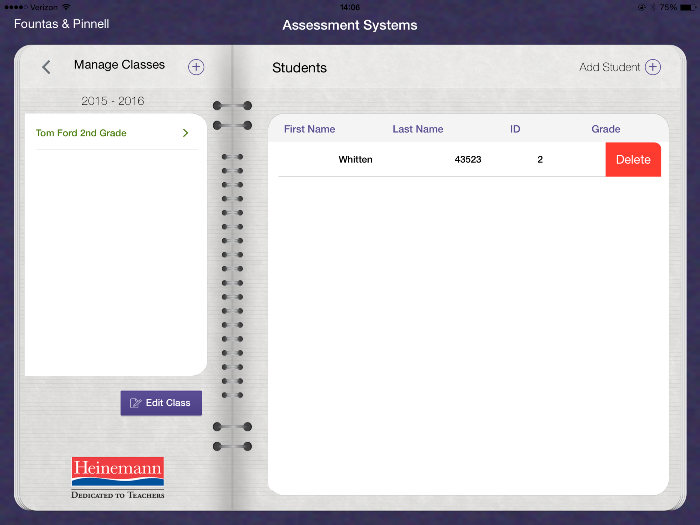Go back using the left chevron arrow
700x525 pixels.
pyautogui.click(x=46, y=67)
